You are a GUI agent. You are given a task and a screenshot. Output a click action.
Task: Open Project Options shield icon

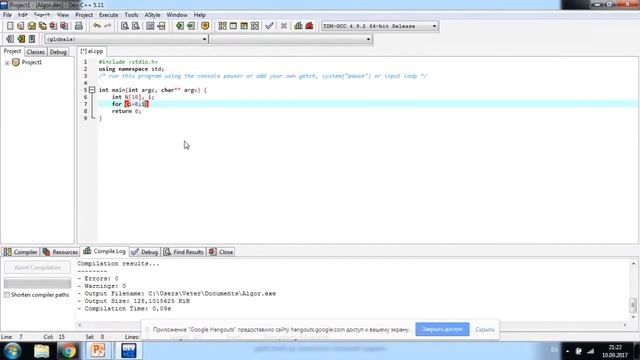tap(205, 26)
